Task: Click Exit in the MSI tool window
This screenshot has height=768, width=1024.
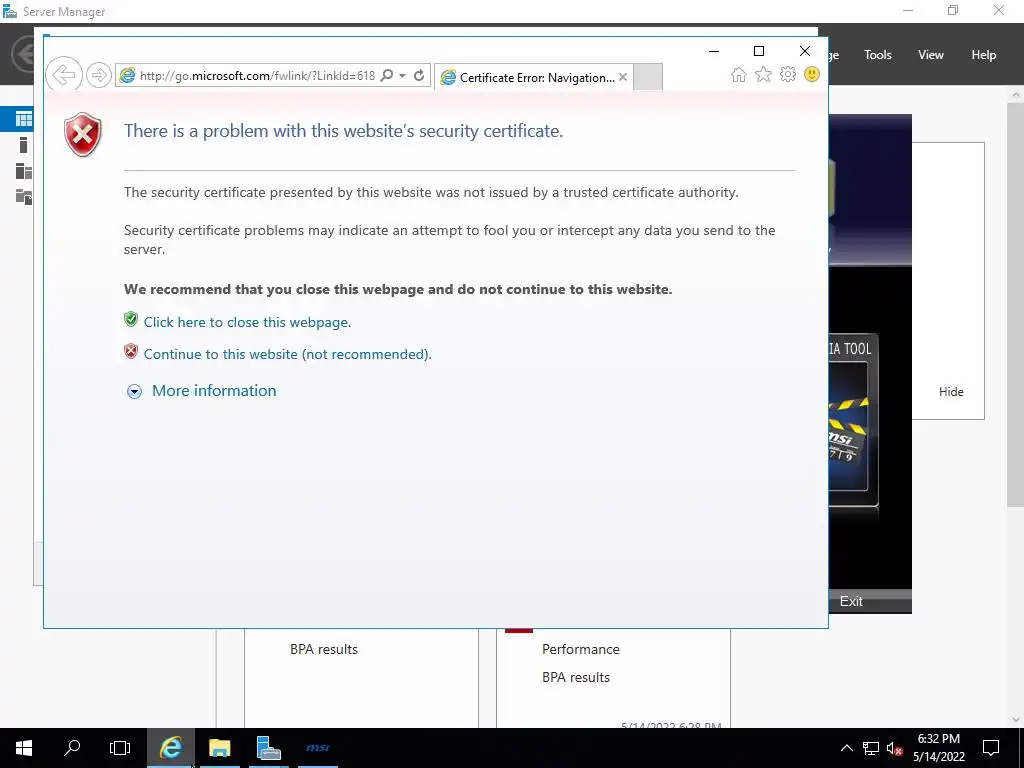Action: tap(851, 601)
